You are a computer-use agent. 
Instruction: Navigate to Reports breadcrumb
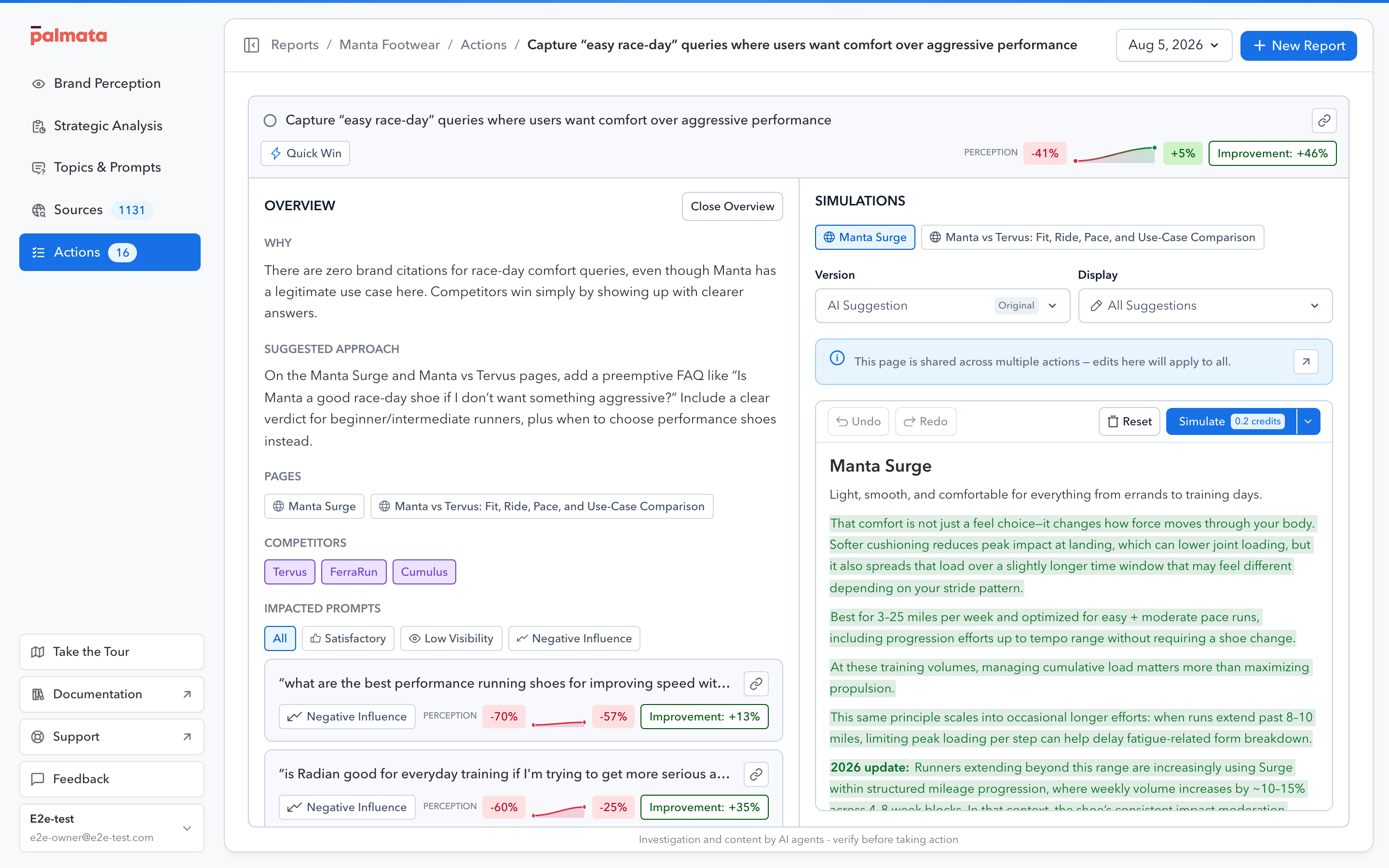(x=295, y=45)
